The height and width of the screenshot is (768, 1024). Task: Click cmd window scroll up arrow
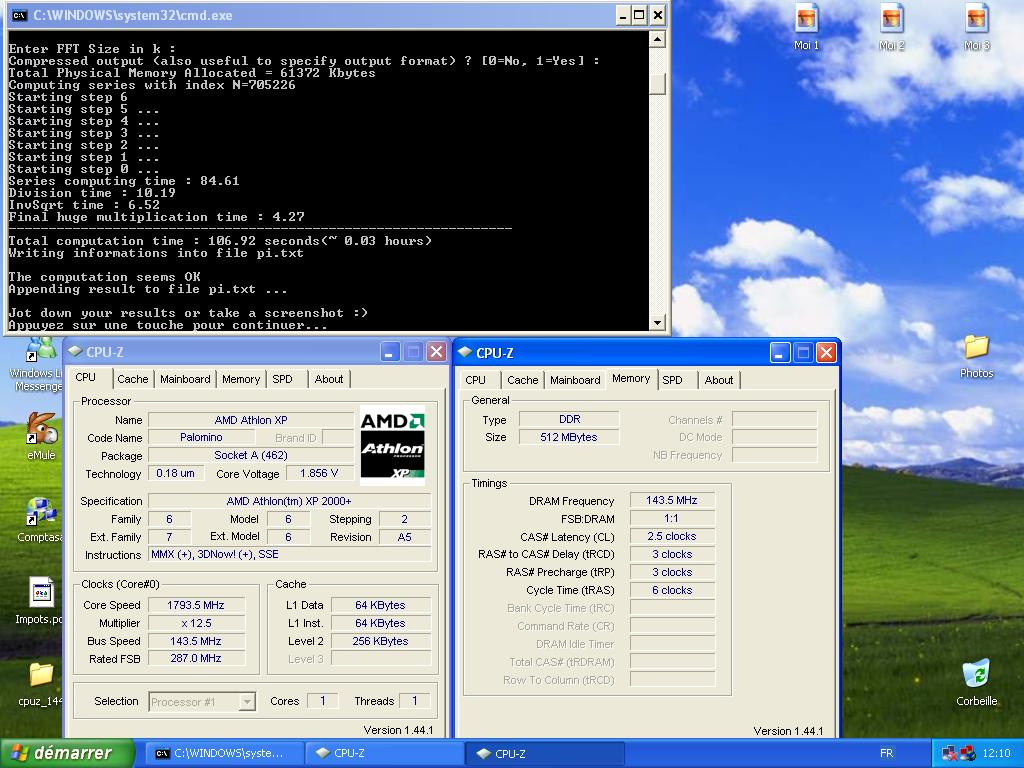[658, 40]
